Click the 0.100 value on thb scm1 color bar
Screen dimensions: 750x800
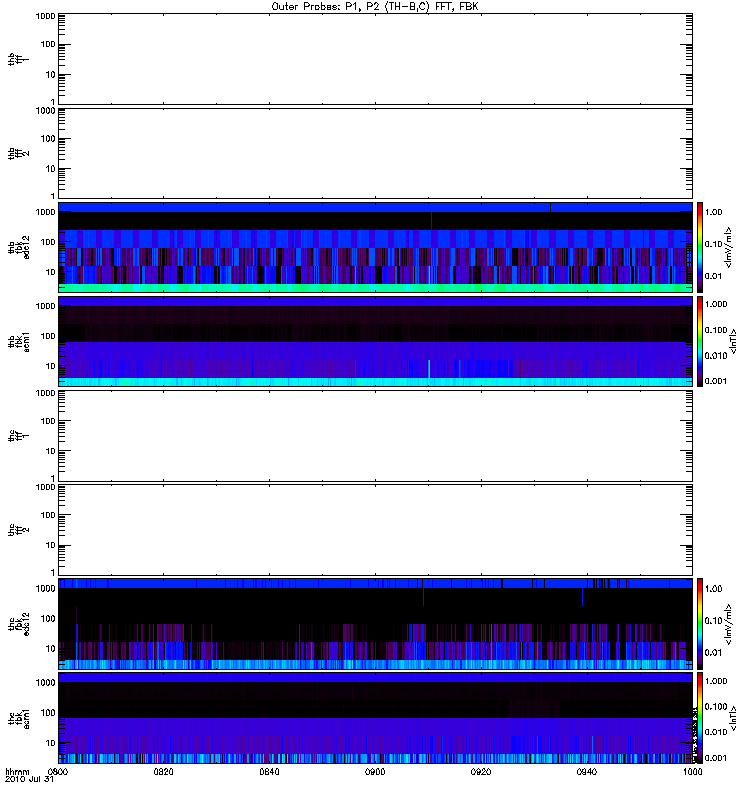(x=716, y=330)
